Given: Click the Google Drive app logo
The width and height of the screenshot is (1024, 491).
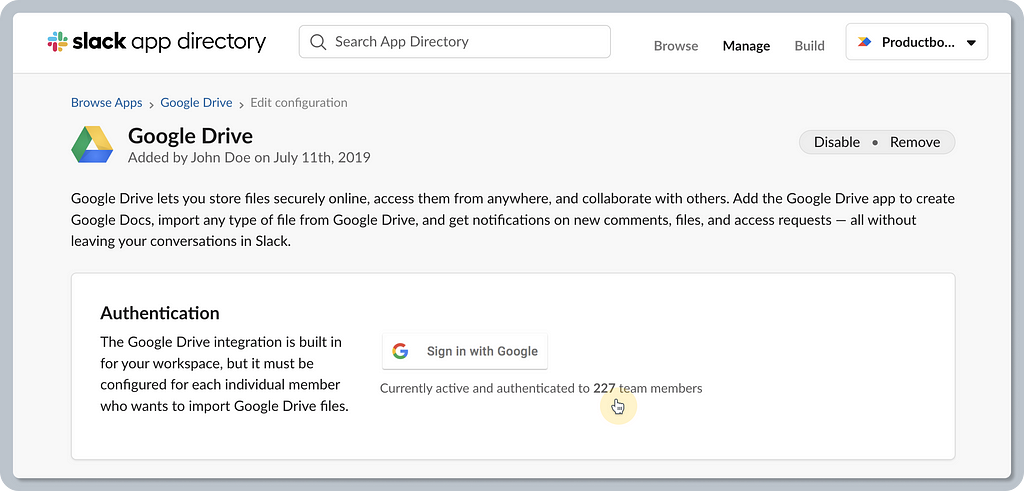Looking at the screenshot, I should click(92, 144).
